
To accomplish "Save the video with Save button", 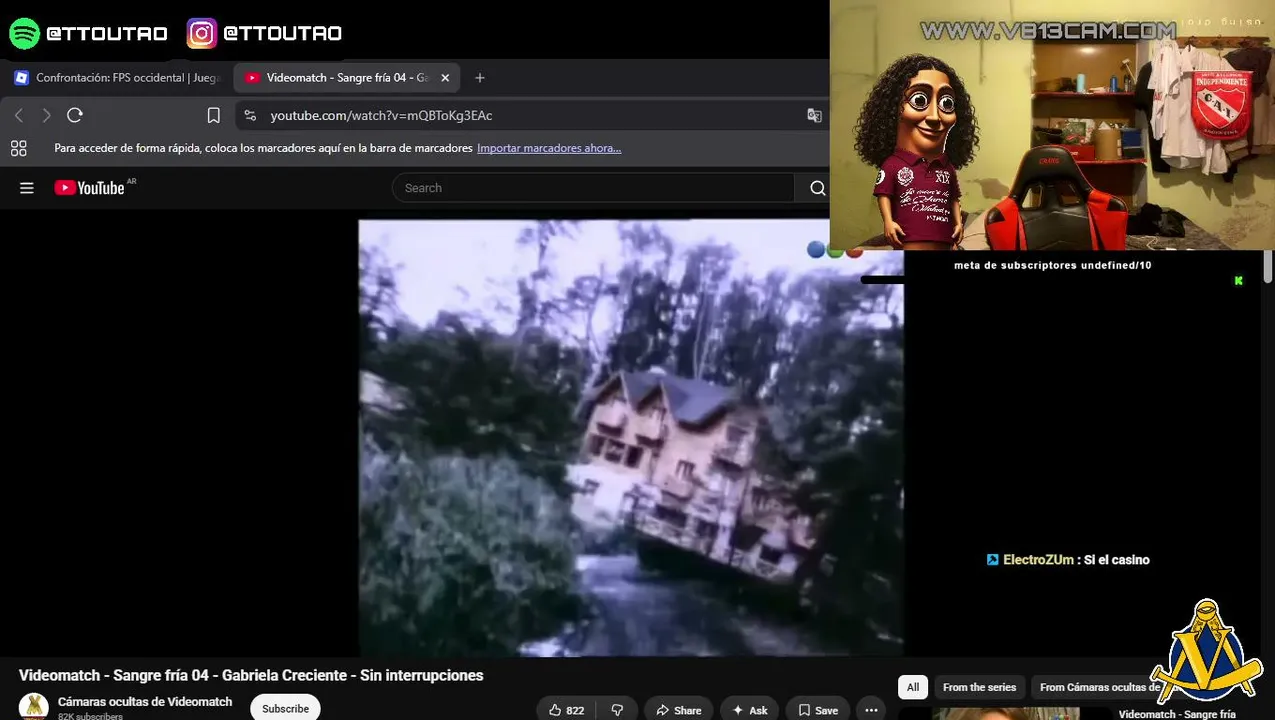I will click(817, 710).
